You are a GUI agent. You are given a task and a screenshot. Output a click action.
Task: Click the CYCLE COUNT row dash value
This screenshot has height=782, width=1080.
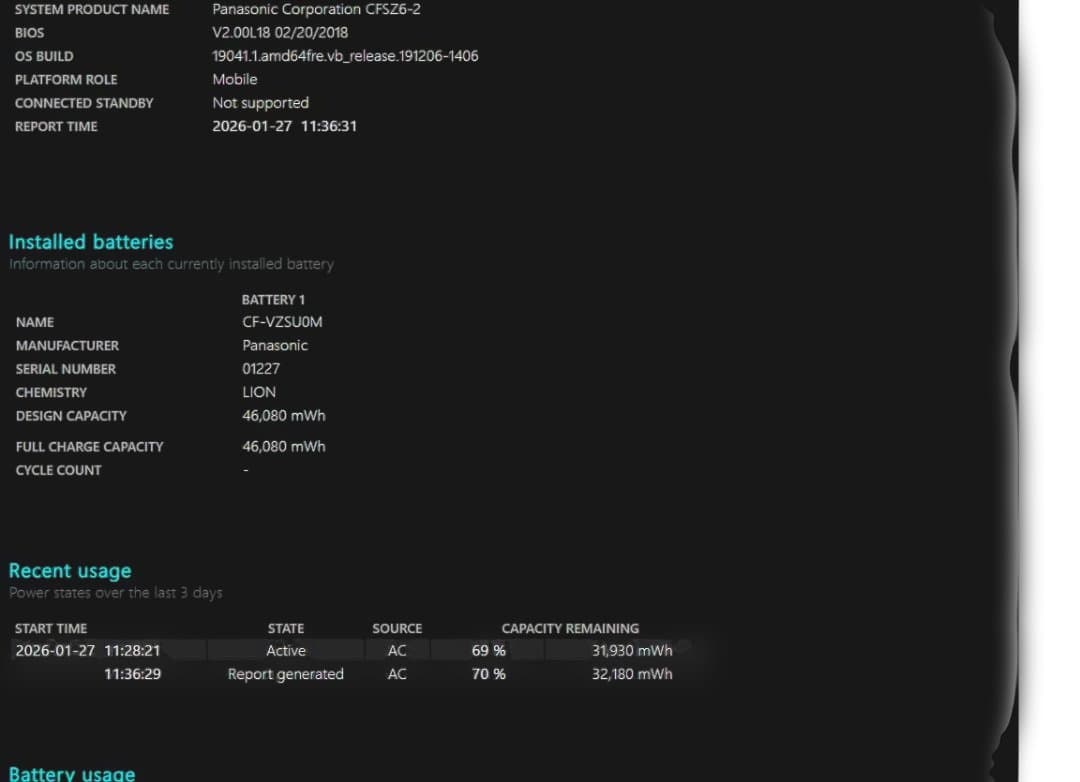pos(245,469)
